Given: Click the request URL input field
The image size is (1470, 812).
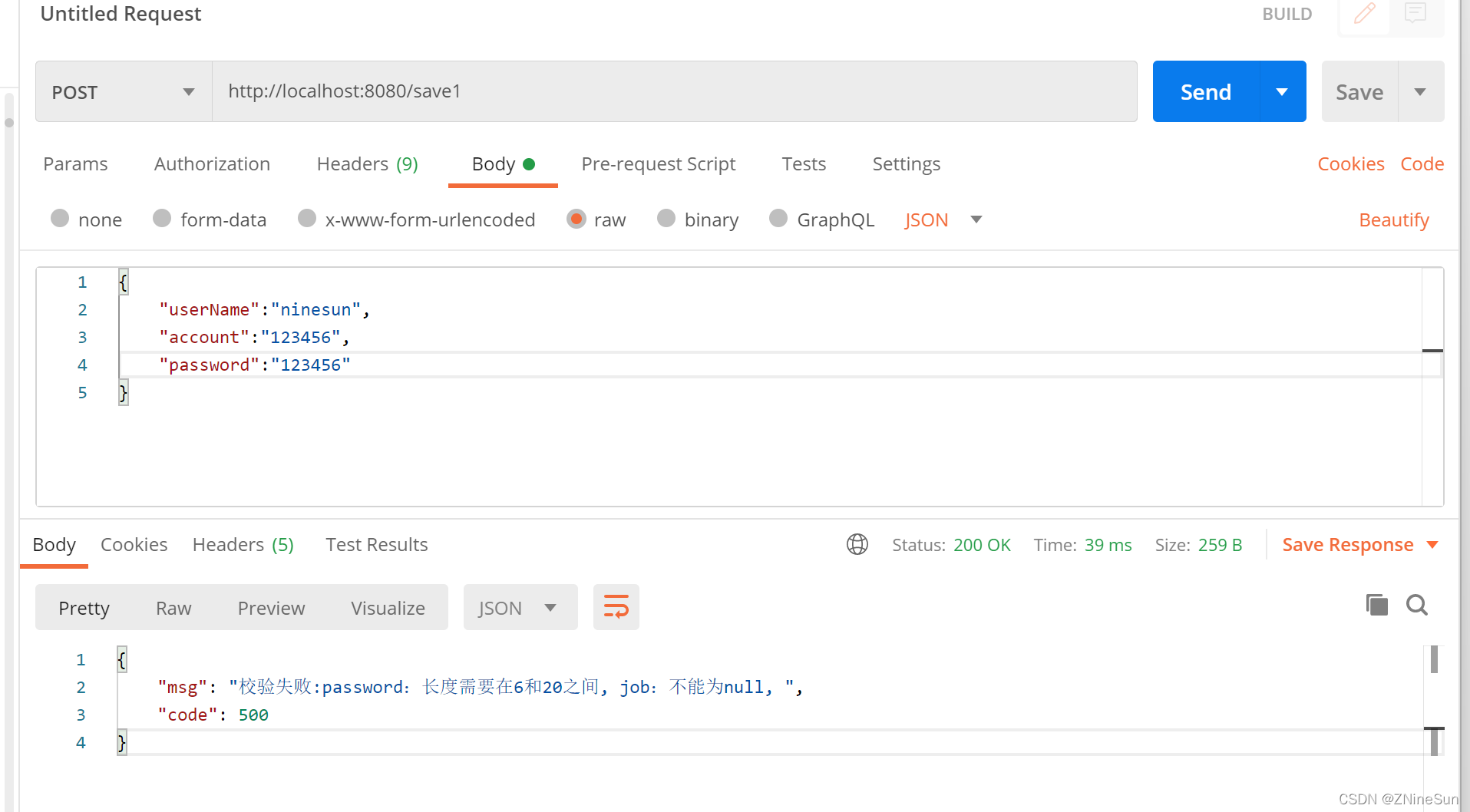Looking at the screenshot, I should click(x=674, y=91).
